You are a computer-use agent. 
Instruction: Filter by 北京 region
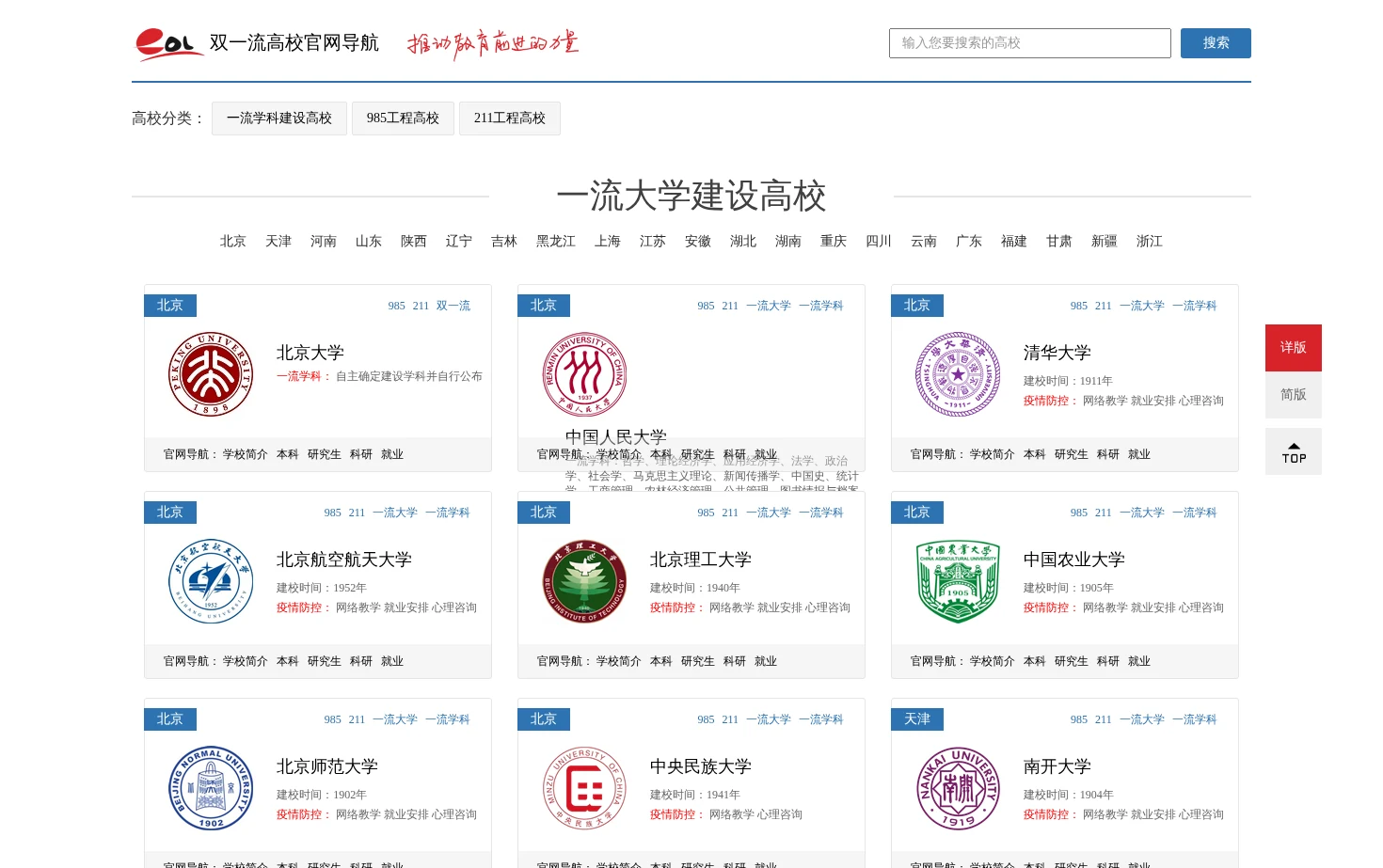[233, 242]
